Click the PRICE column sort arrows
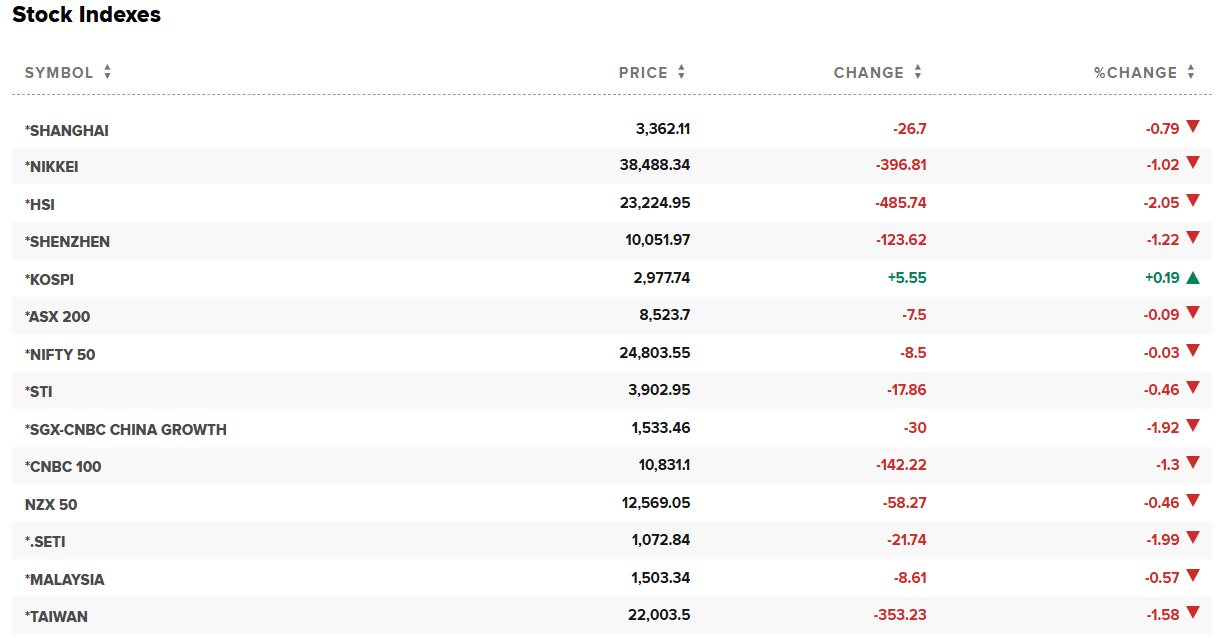The width and height of the screenshot is (1227, 638). pos(681,72)
